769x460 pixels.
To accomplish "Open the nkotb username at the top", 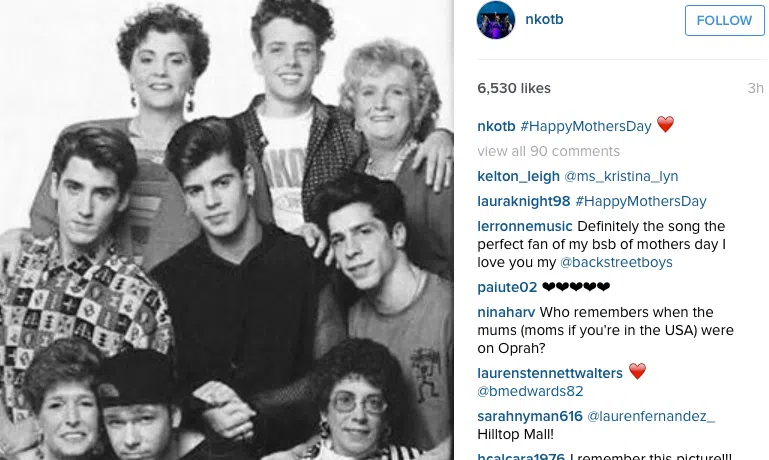I will [x=544, y=20].
